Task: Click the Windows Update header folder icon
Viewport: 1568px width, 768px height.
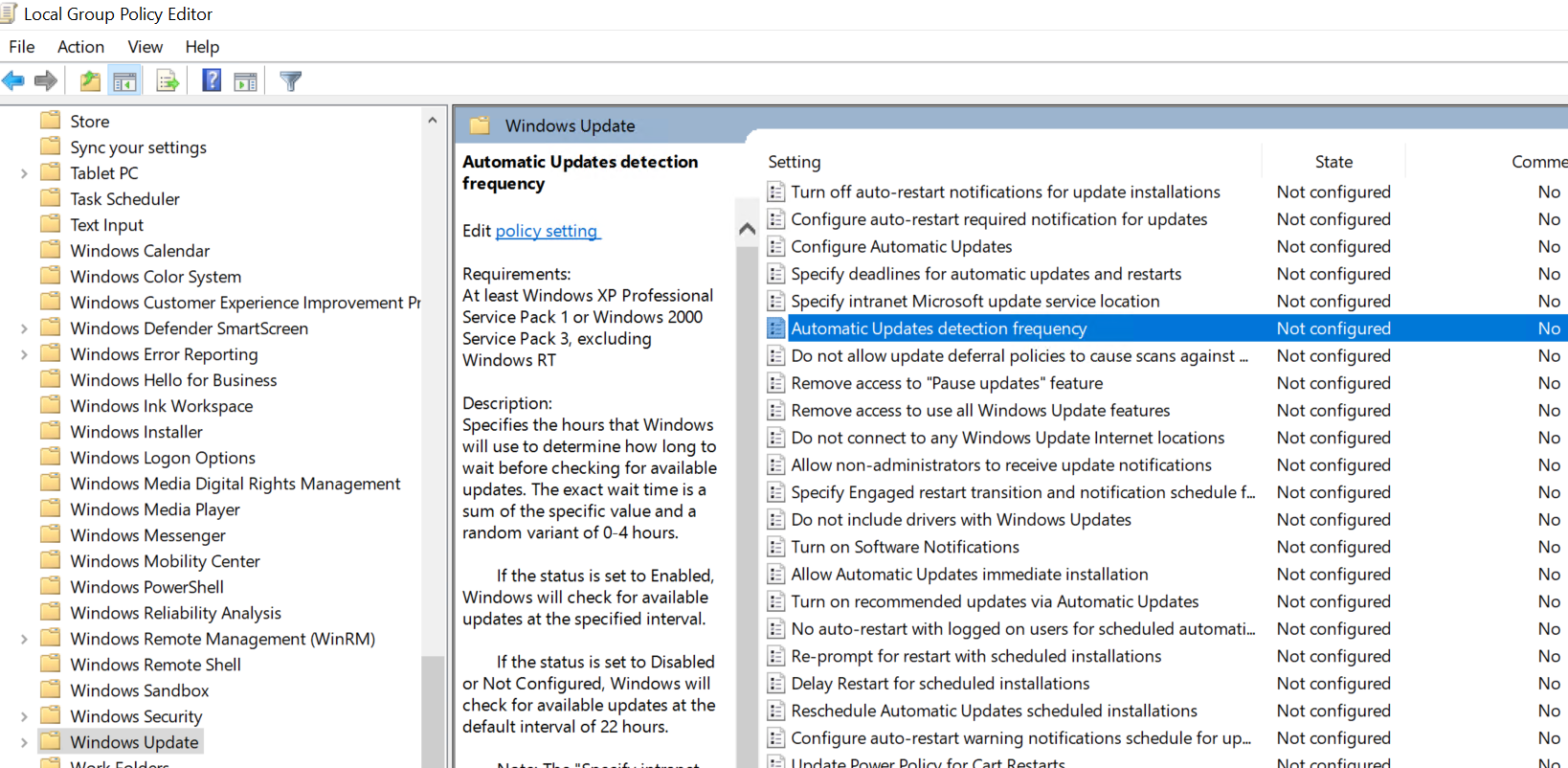Action: 480,125
